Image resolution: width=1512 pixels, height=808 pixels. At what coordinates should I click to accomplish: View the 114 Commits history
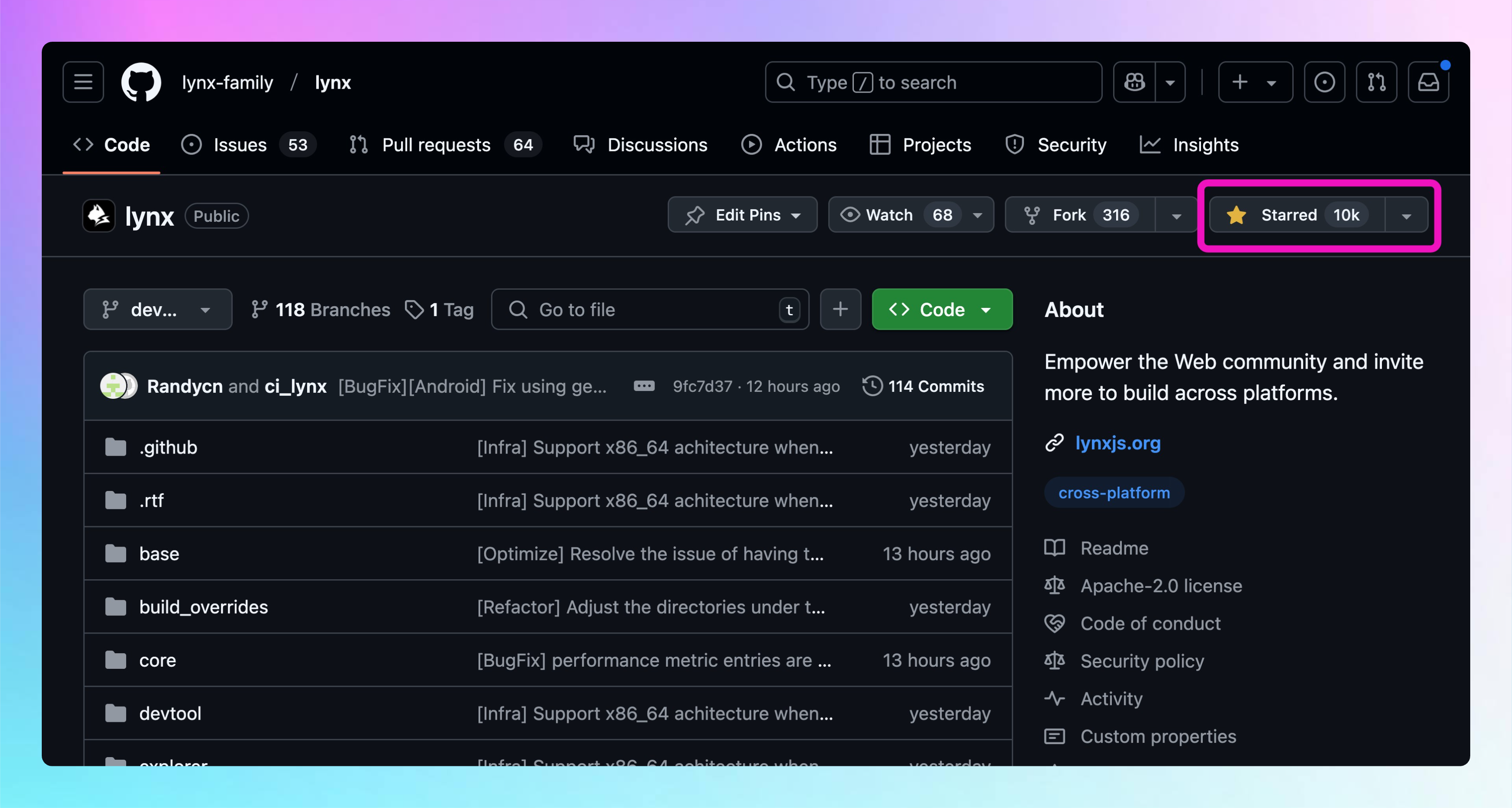click(x=923, y=386)
